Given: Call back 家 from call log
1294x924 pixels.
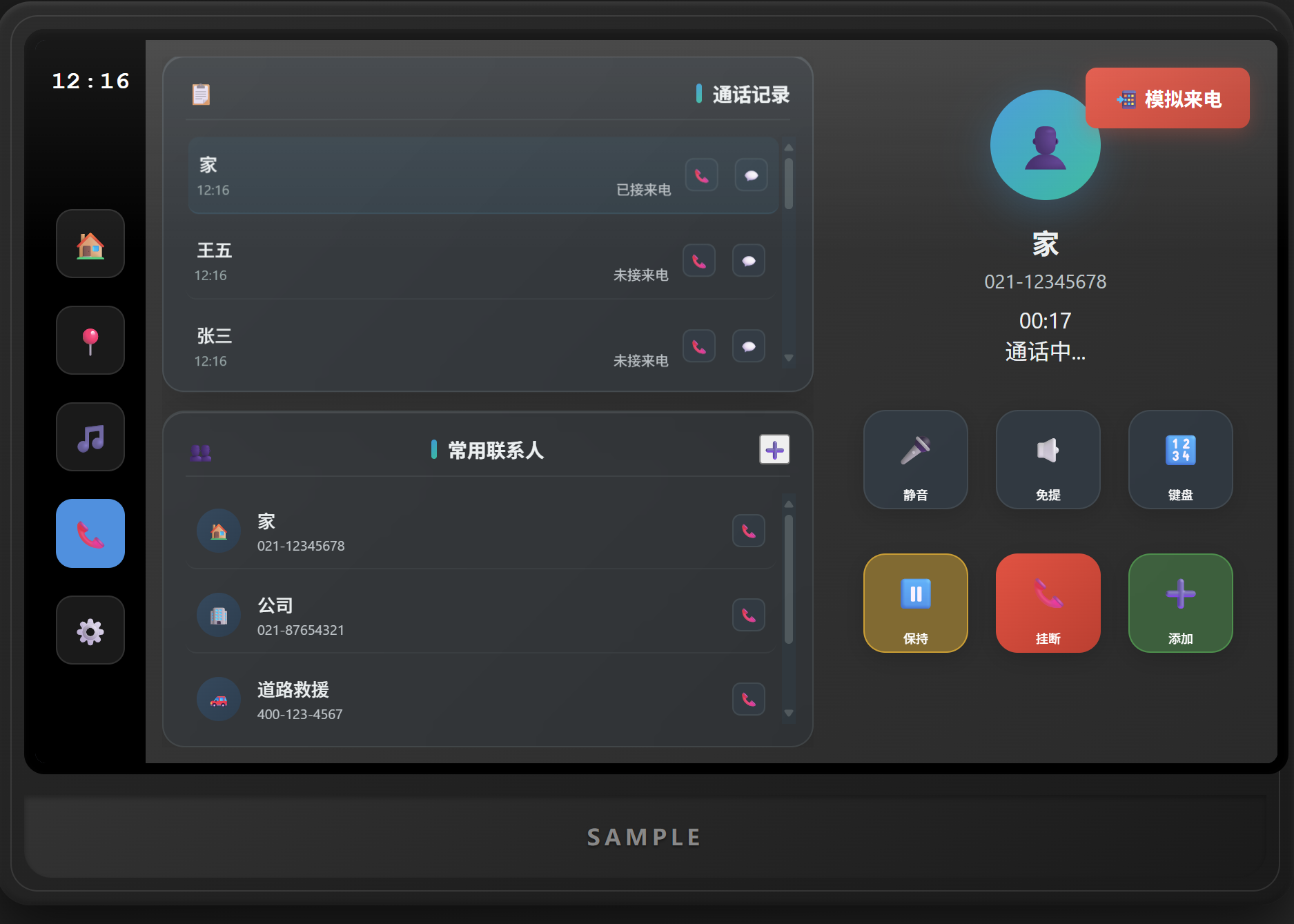Looking at the screenshot, I should [x=702, y=175].
